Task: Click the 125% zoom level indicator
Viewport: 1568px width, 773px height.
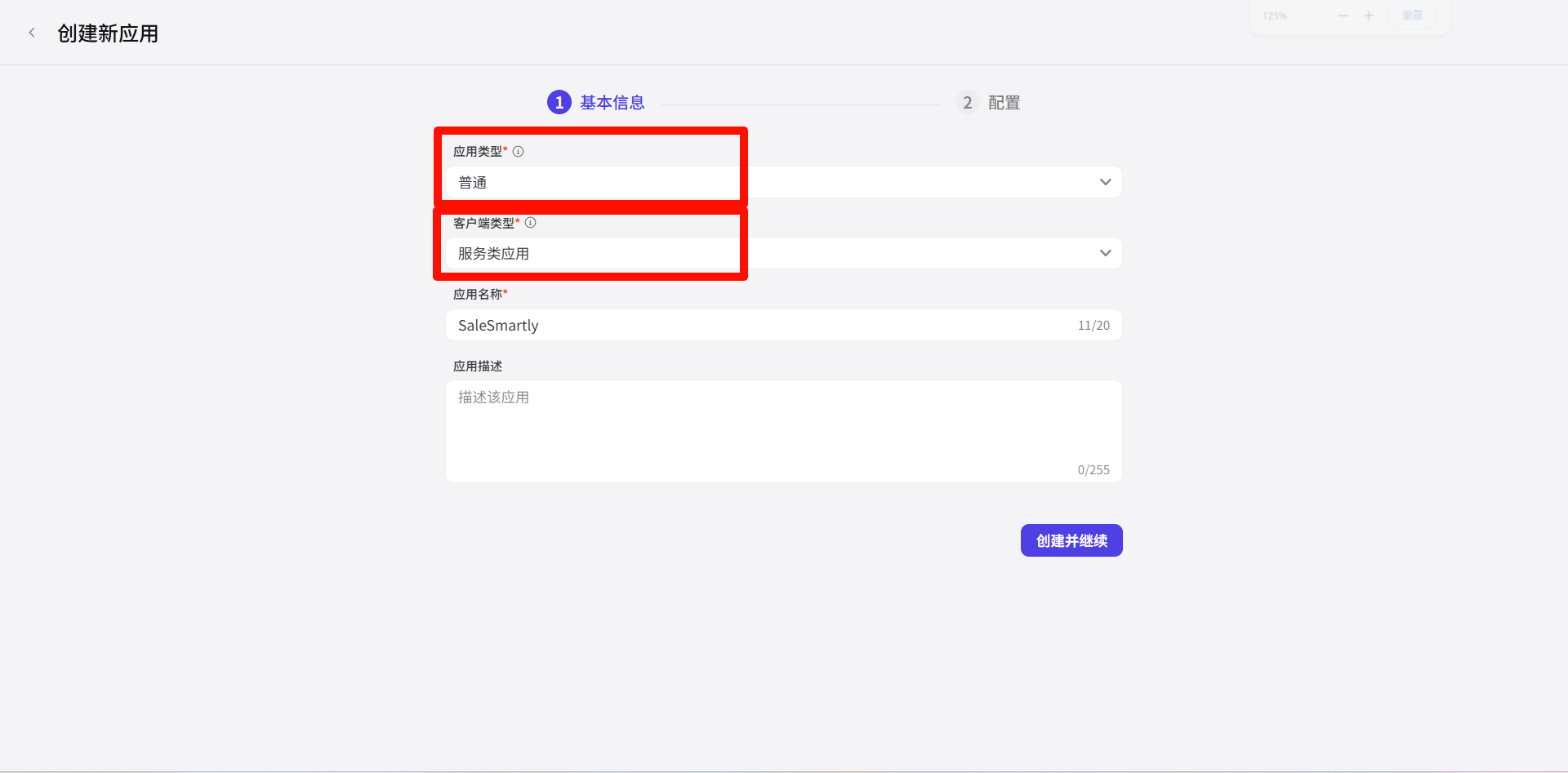Action: (1274, 16)
